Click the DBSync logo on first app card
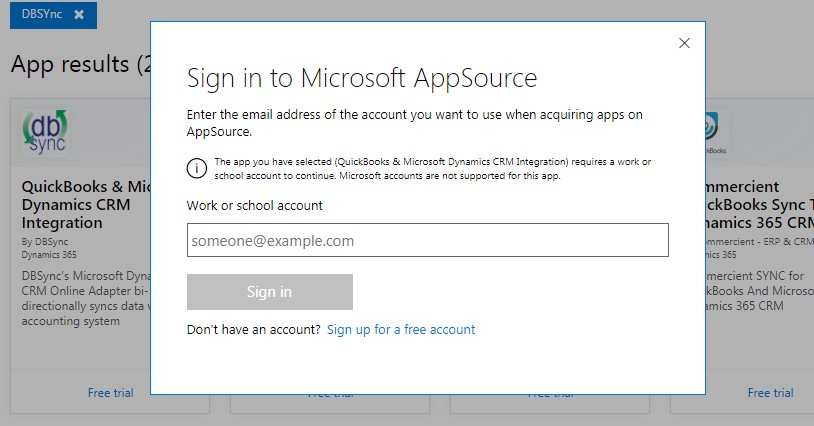The width and height of the screenshot is (814, 426). click(x=45, y=131)
